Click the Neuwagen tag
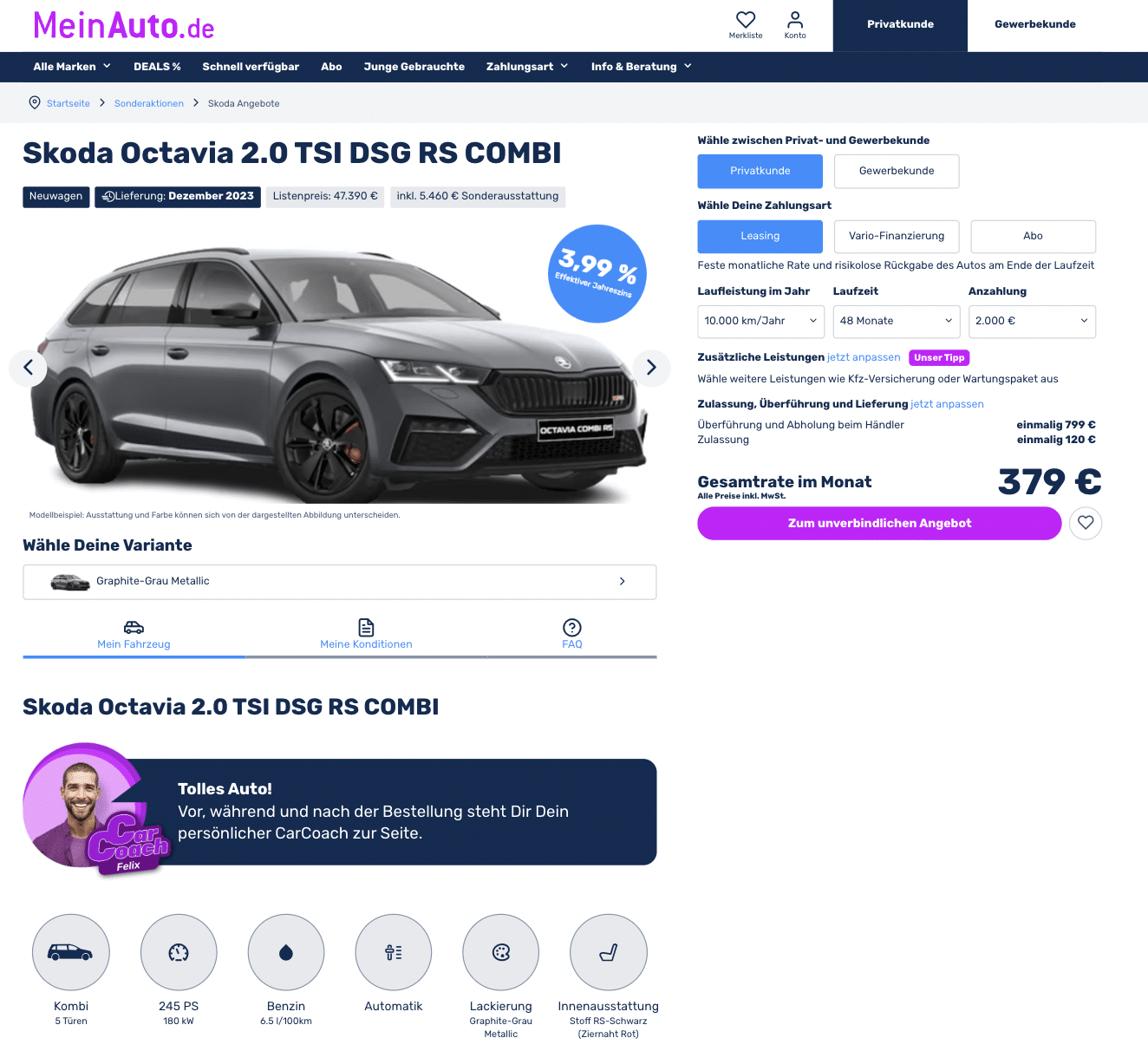Screen dimensions: 1148x1051 tap(55, 197)
